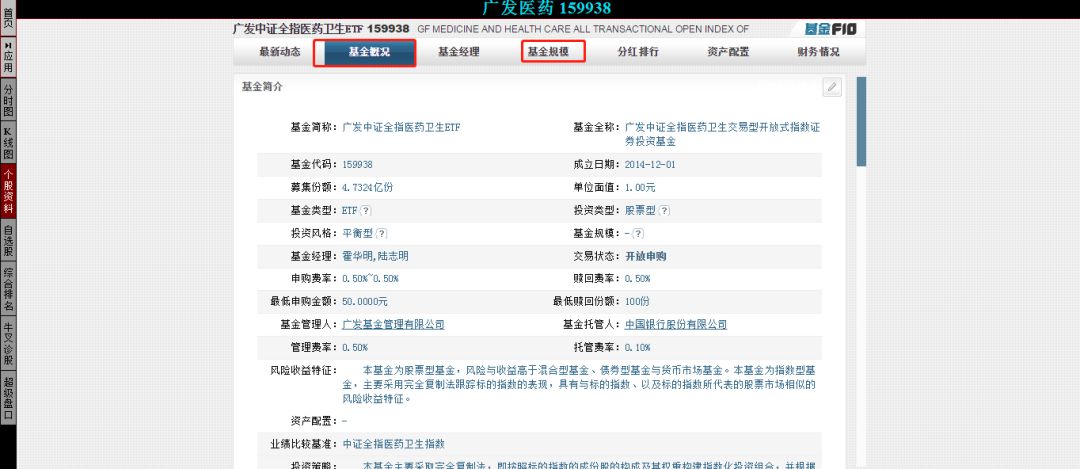This screenshot has width=1080, height=469.
Task: Open help icon next to 基金规模 value
Action: tap(638, 233)
